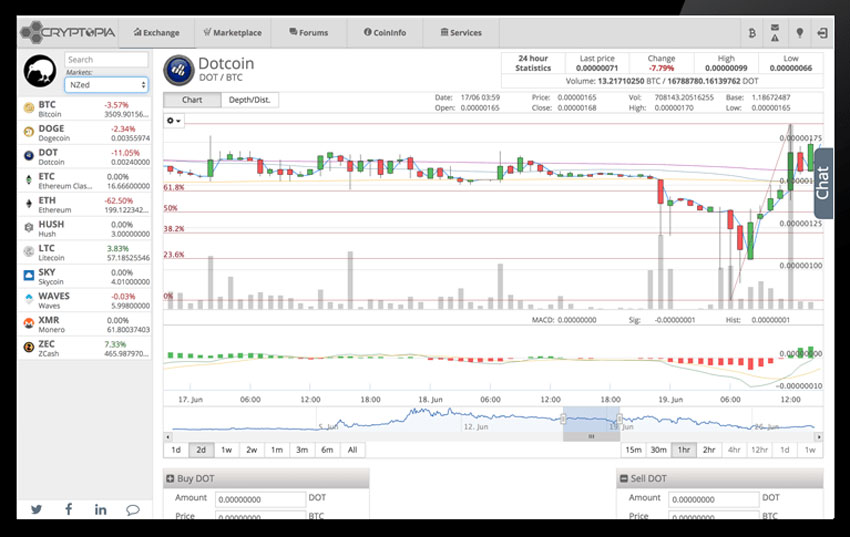The image size is (850, 537).
Task: Select the SKY Skycoin market row
Action: click(x=85, y=276)
